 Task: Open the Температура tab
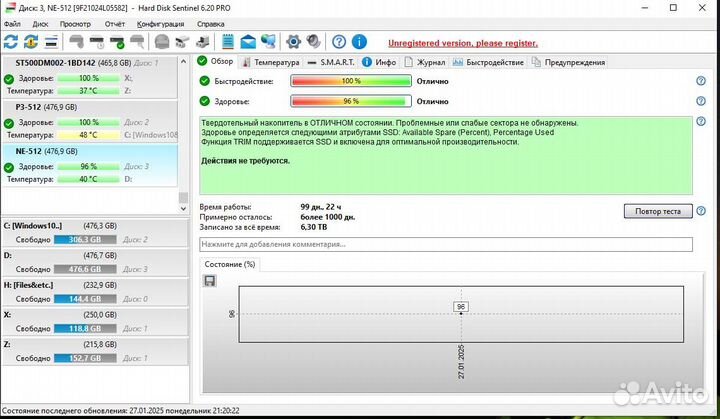click(263, 62)
